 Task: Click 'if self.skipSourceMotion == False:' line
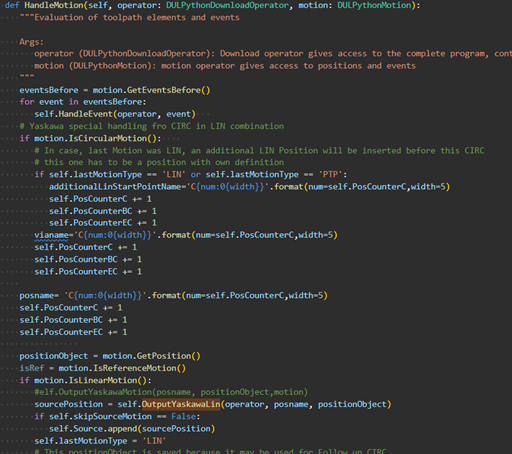(117, 417)
